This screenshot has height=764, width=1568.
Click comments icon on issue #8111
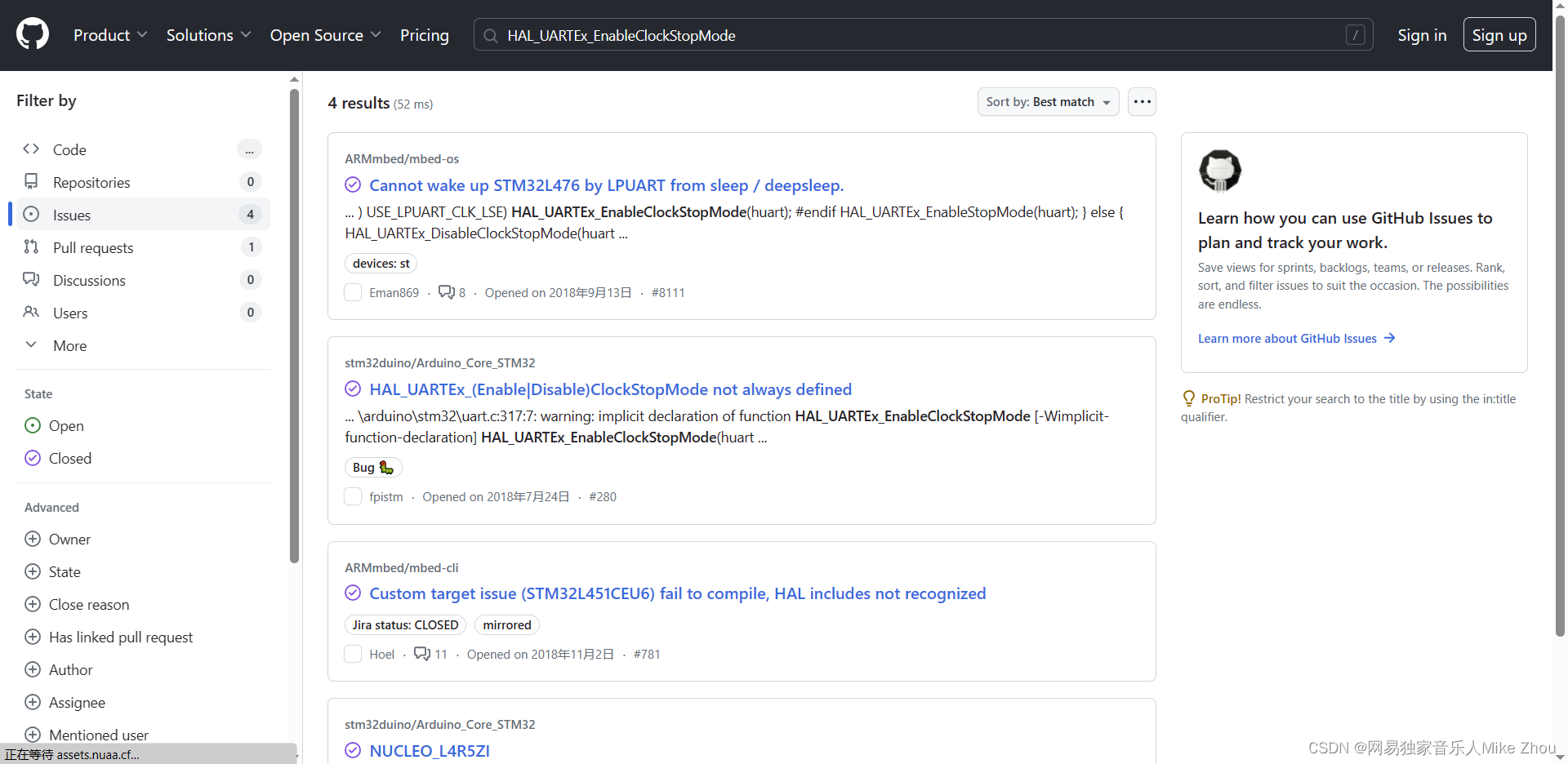(x=447, y=291)
